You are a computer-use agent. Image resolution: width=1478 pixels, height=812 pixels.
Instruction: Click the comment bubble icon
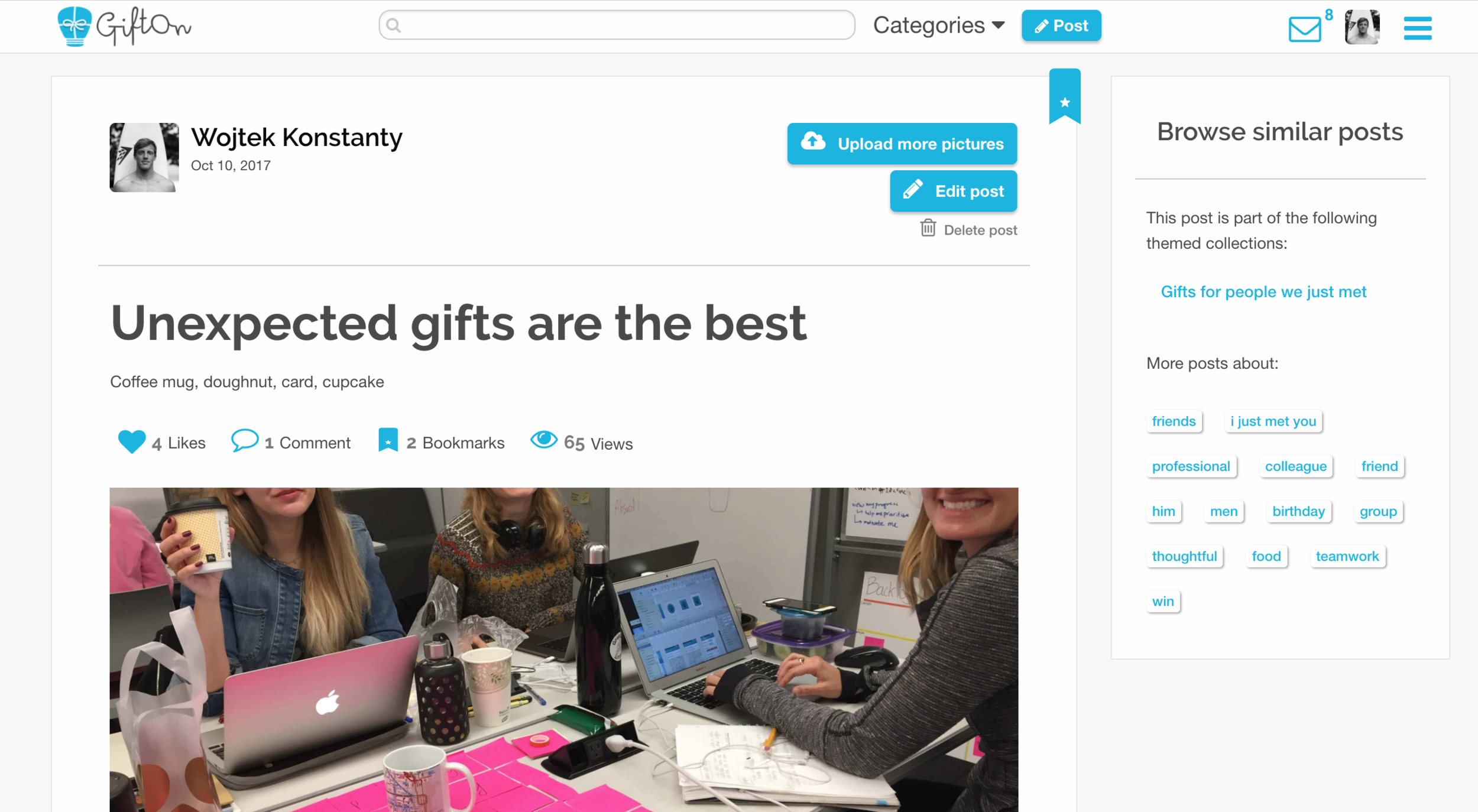point(244,441)
